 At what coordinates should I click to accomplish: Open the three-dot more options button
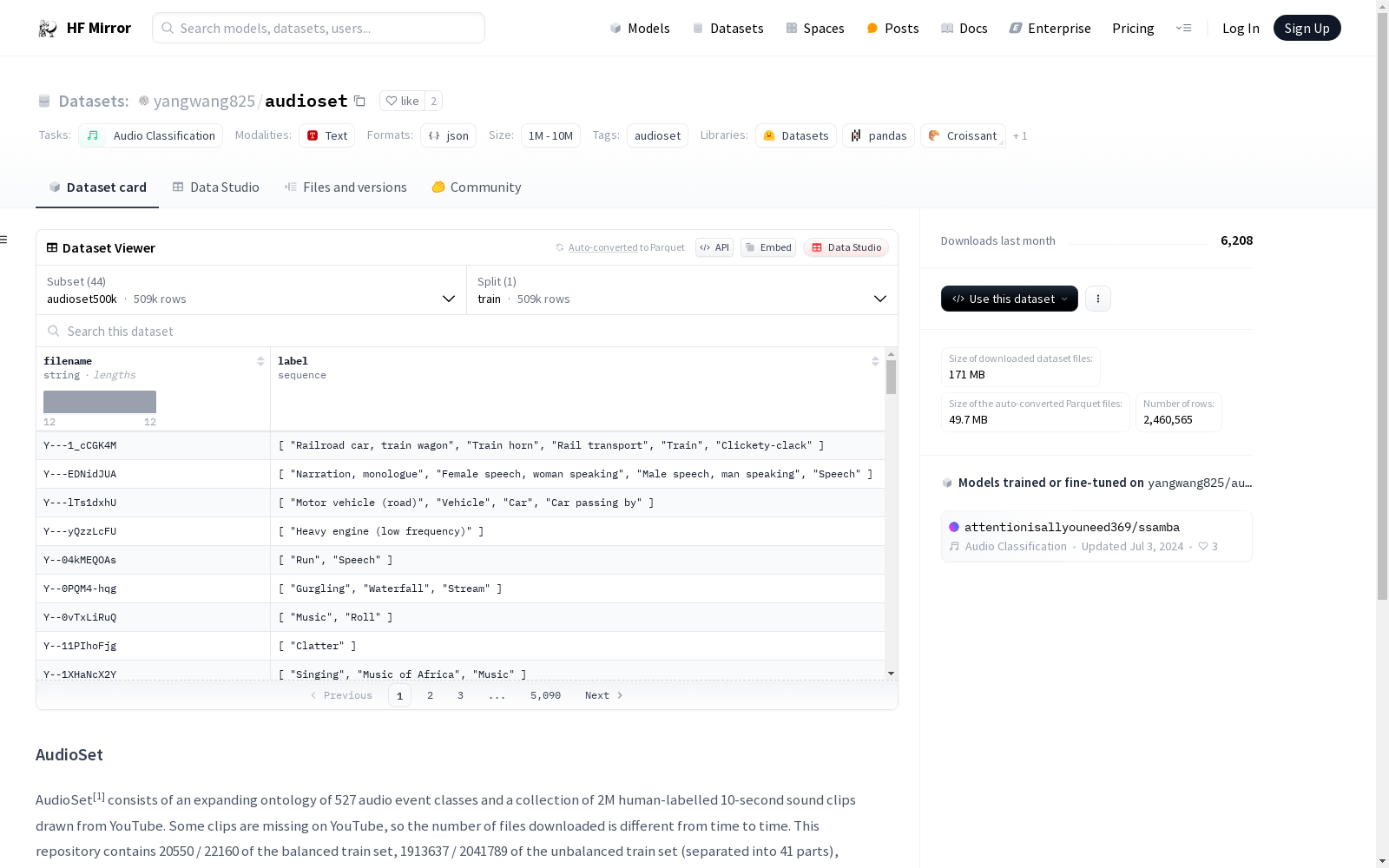pos(1098,299)
